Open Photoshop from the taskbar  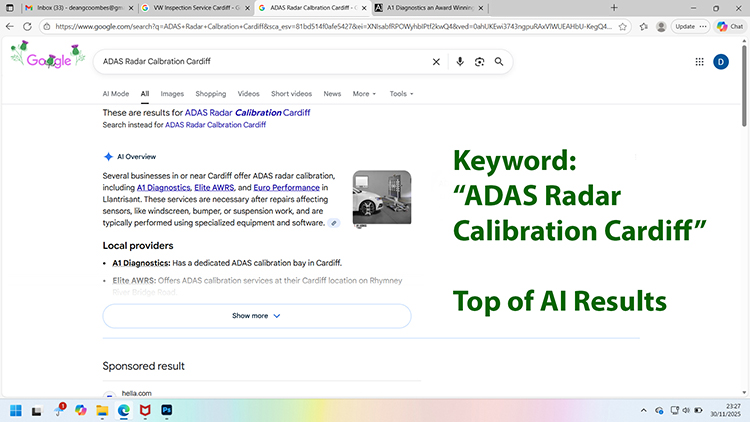click(167, 410)
